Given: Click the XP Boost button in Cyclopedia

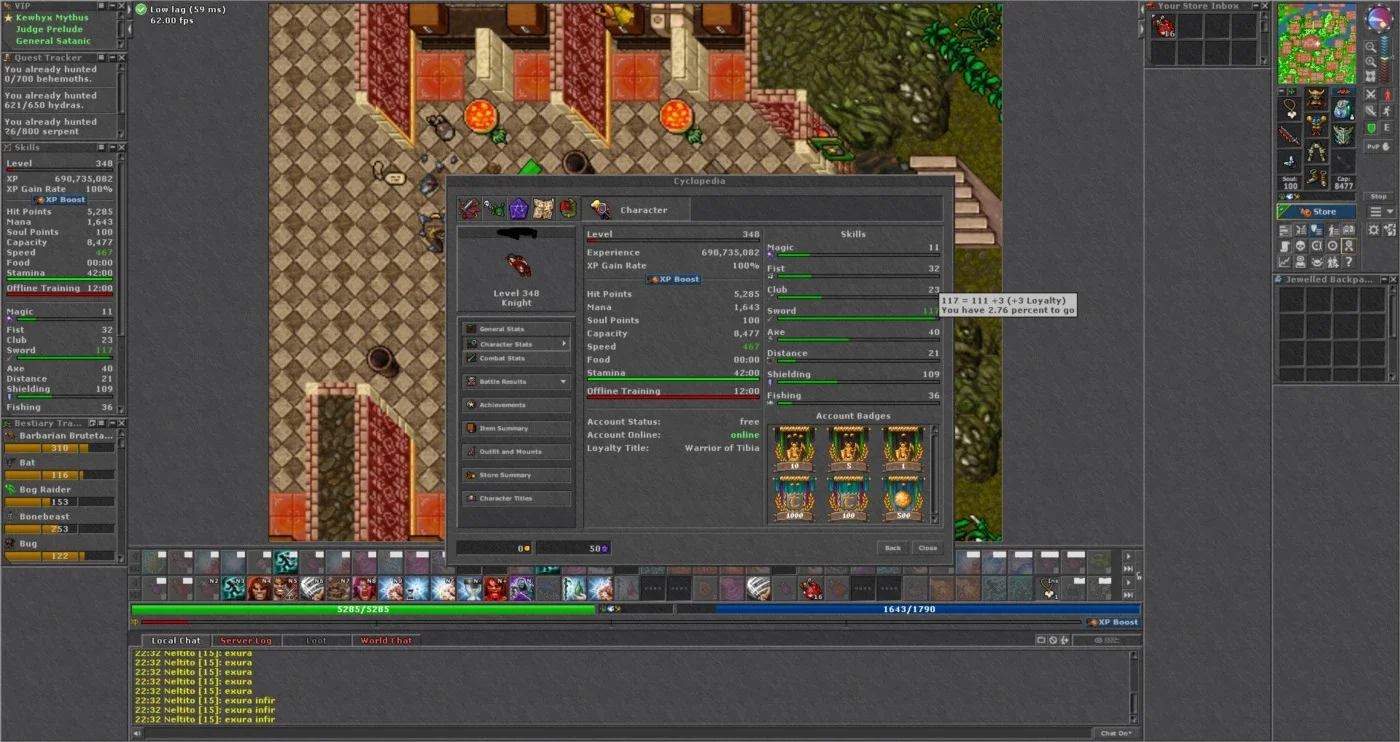Looking at the screenshot, I should (x=673, y=279).
